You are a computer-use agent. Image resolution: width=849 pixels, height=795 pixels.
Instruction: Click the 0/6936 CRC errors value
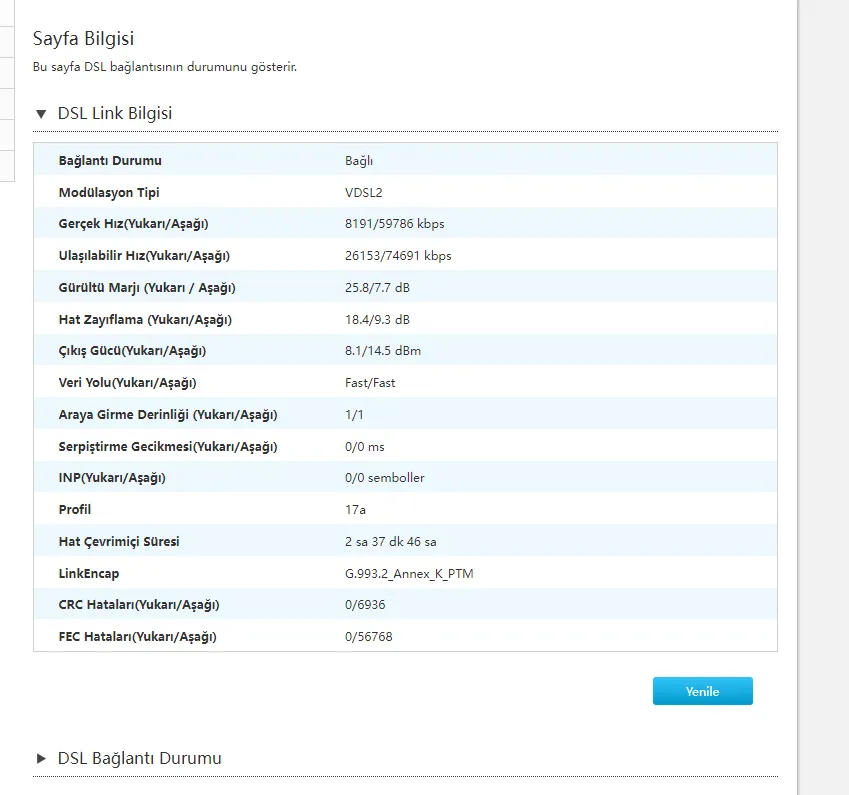366,605
